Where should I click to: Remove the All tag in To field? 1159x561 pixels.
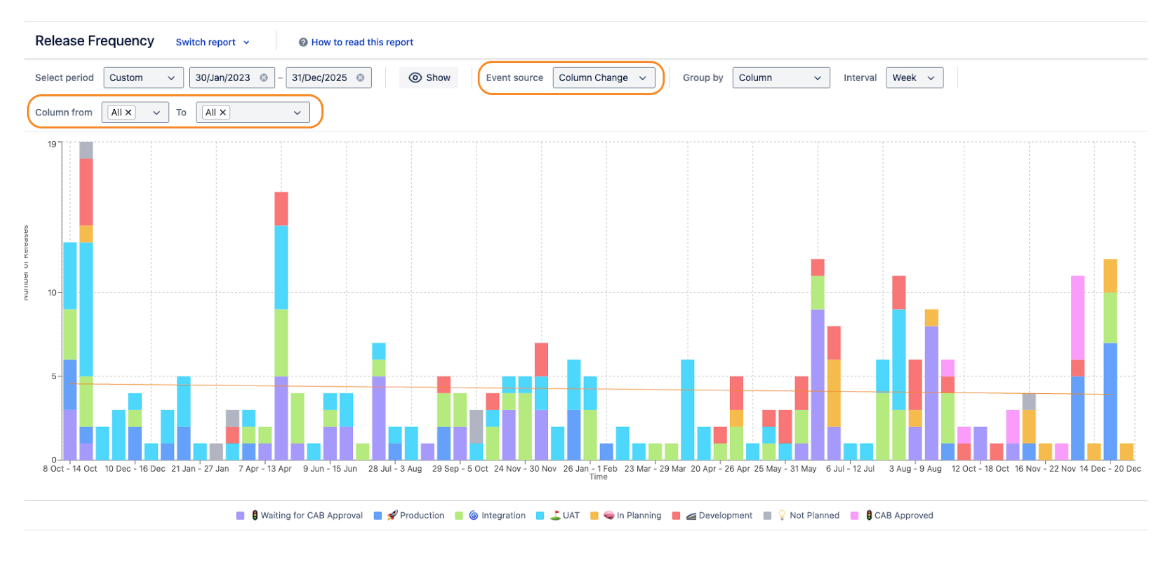pyautogui.click(x=223, y=112)
